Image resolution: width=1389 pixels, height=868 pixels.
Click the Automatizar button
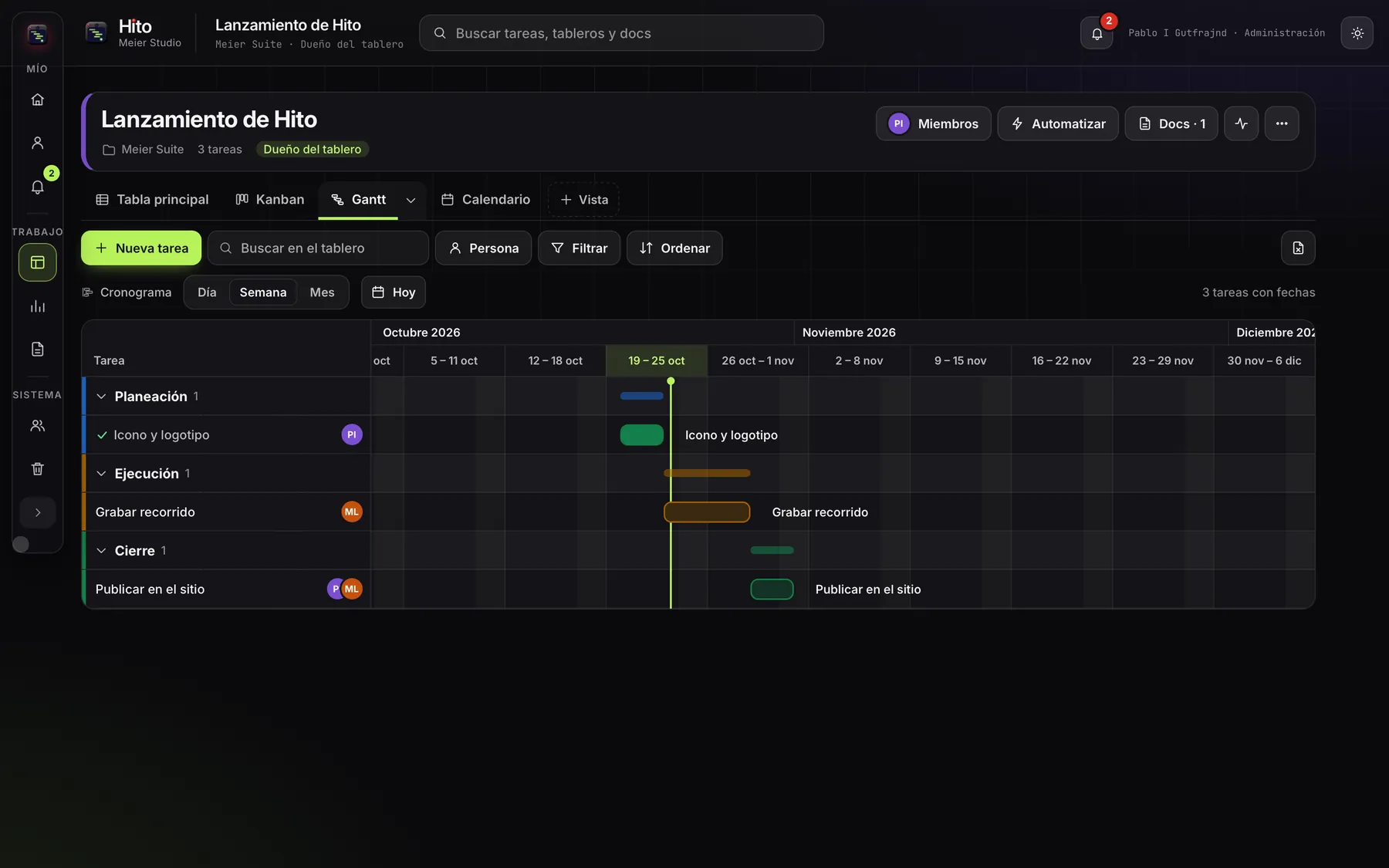pyautogui.click(x=1058, y=123)
